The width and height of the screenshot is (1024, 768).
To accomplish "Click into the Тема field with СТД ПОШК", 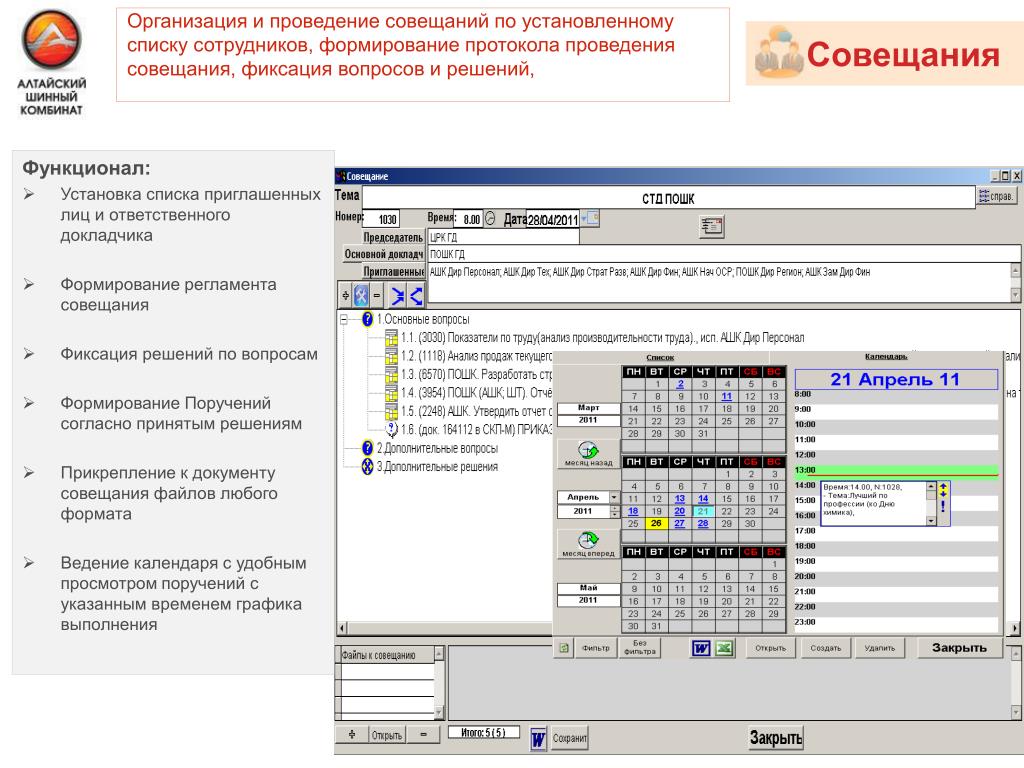I will (668, 198).
